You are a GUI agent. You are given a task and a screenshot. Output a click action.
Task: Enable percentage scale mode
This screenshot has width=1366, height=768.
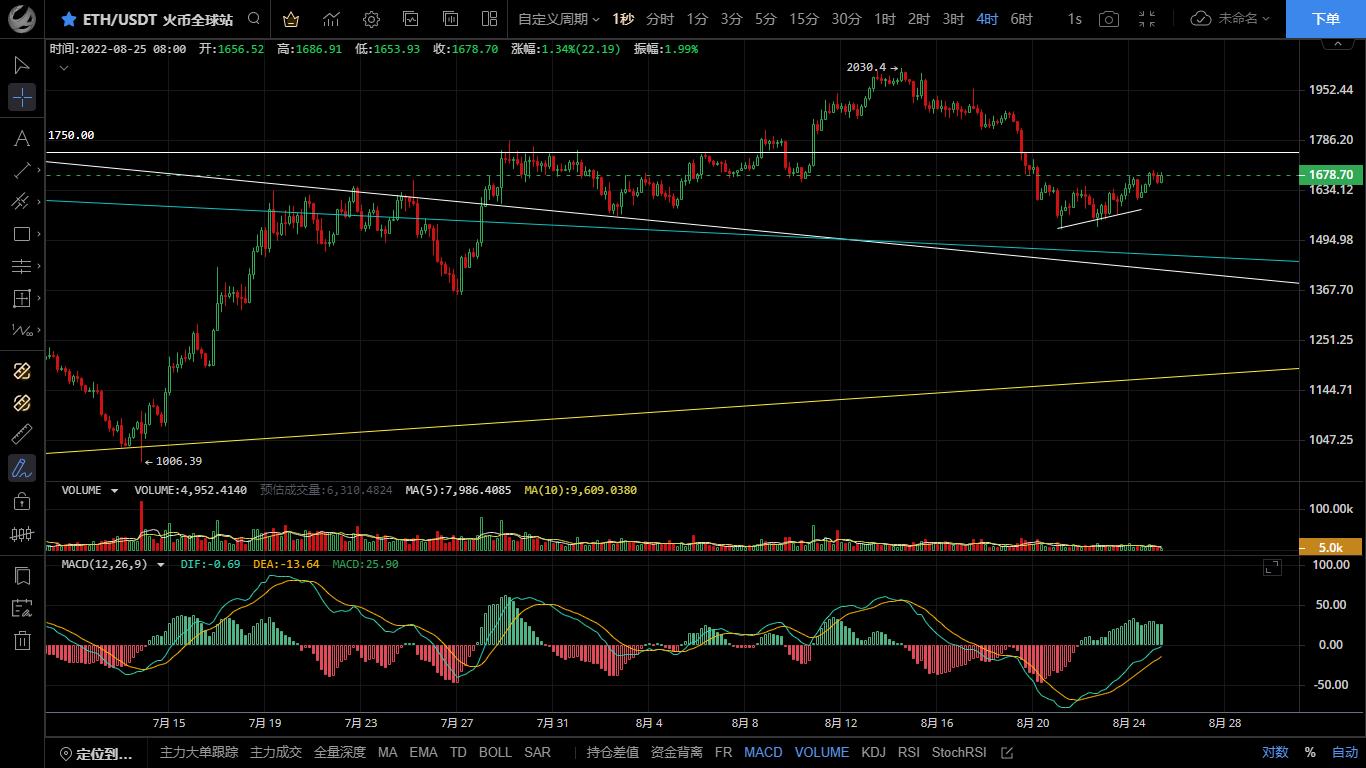coord(1310,752)
